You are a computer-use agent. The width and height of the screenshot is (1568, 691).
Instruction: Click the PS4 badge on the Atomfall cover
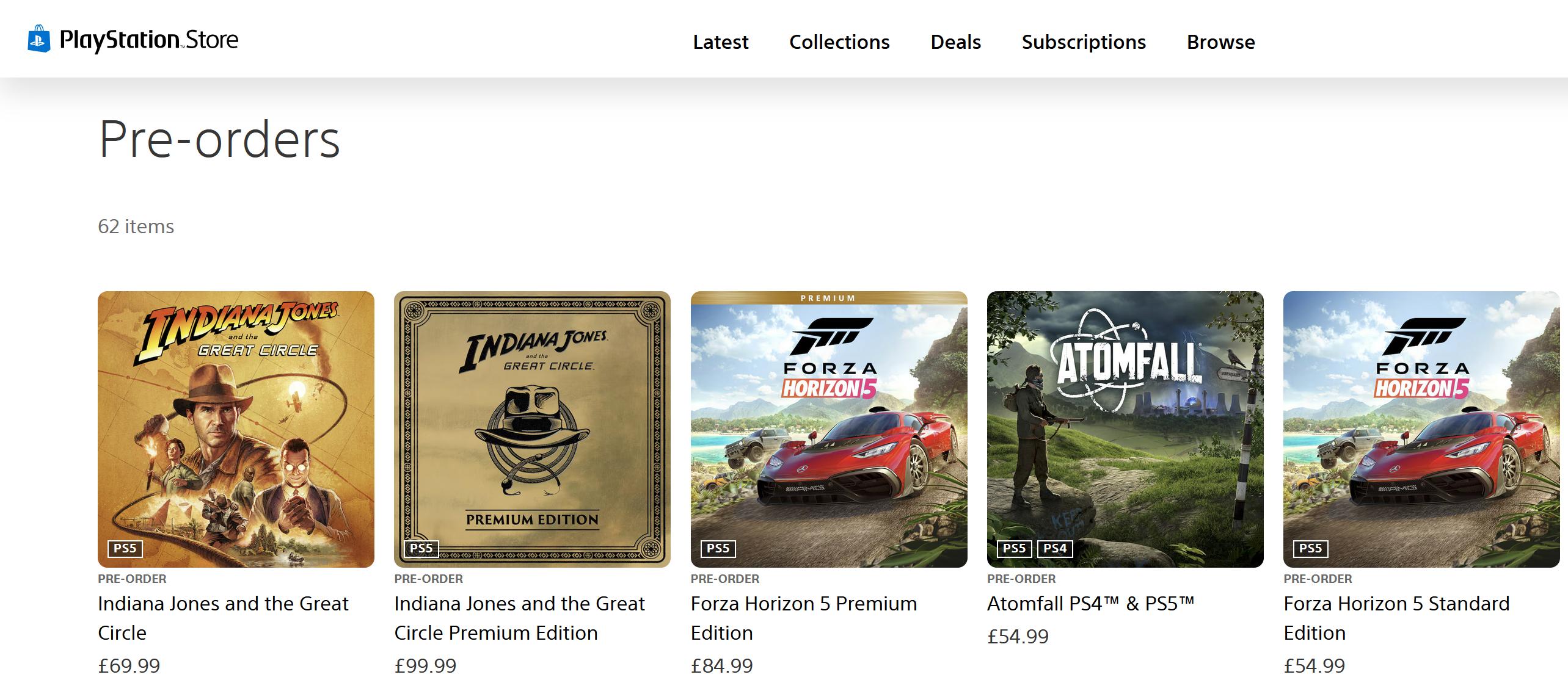point(1055,548)
